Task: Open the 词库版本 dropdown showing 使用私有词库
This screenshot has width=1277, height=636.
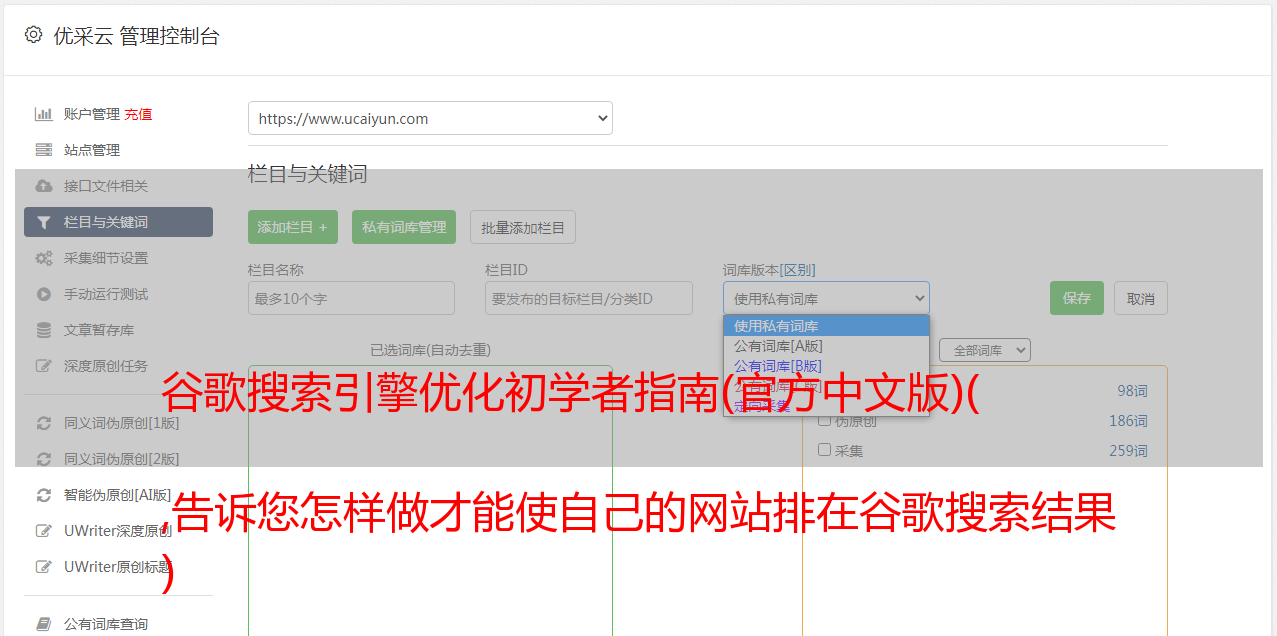Action: pyautogui.click(x=826, y=298)
